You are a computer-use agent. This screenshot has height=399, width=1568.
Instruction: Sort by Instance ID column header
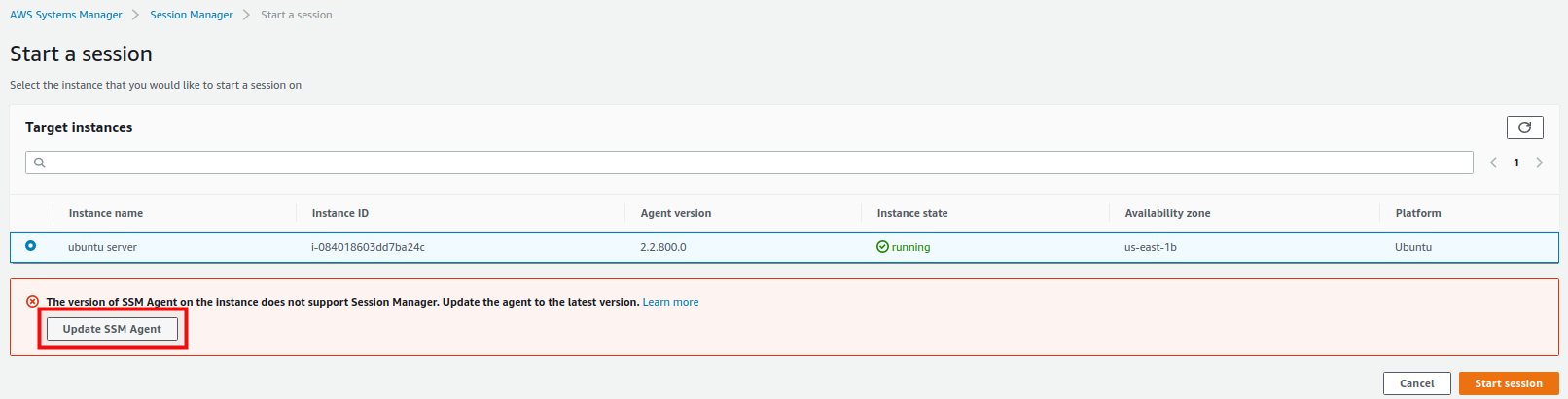tap(340, 213)
